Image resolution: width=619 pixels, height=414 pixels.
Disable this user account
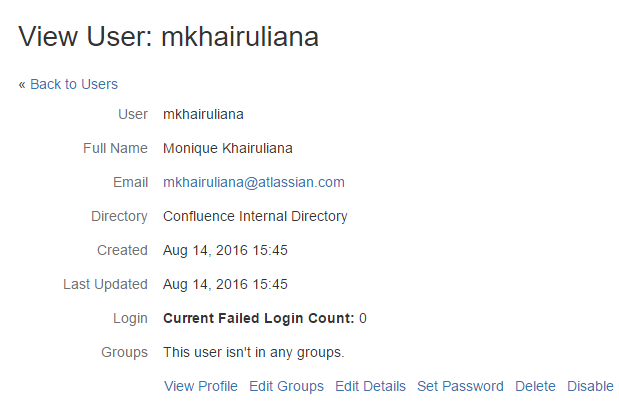590,386
